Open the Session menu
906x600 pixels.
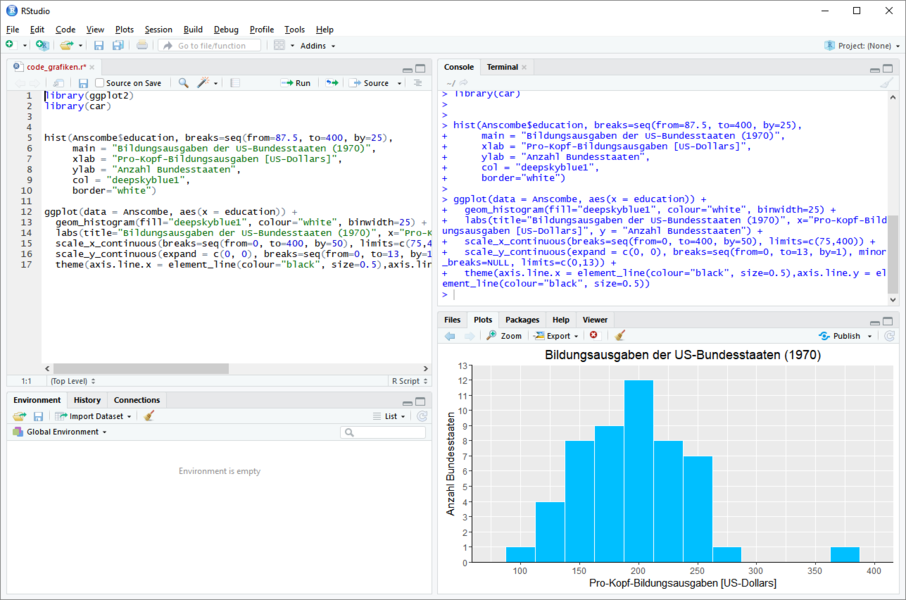pos(158,30)
